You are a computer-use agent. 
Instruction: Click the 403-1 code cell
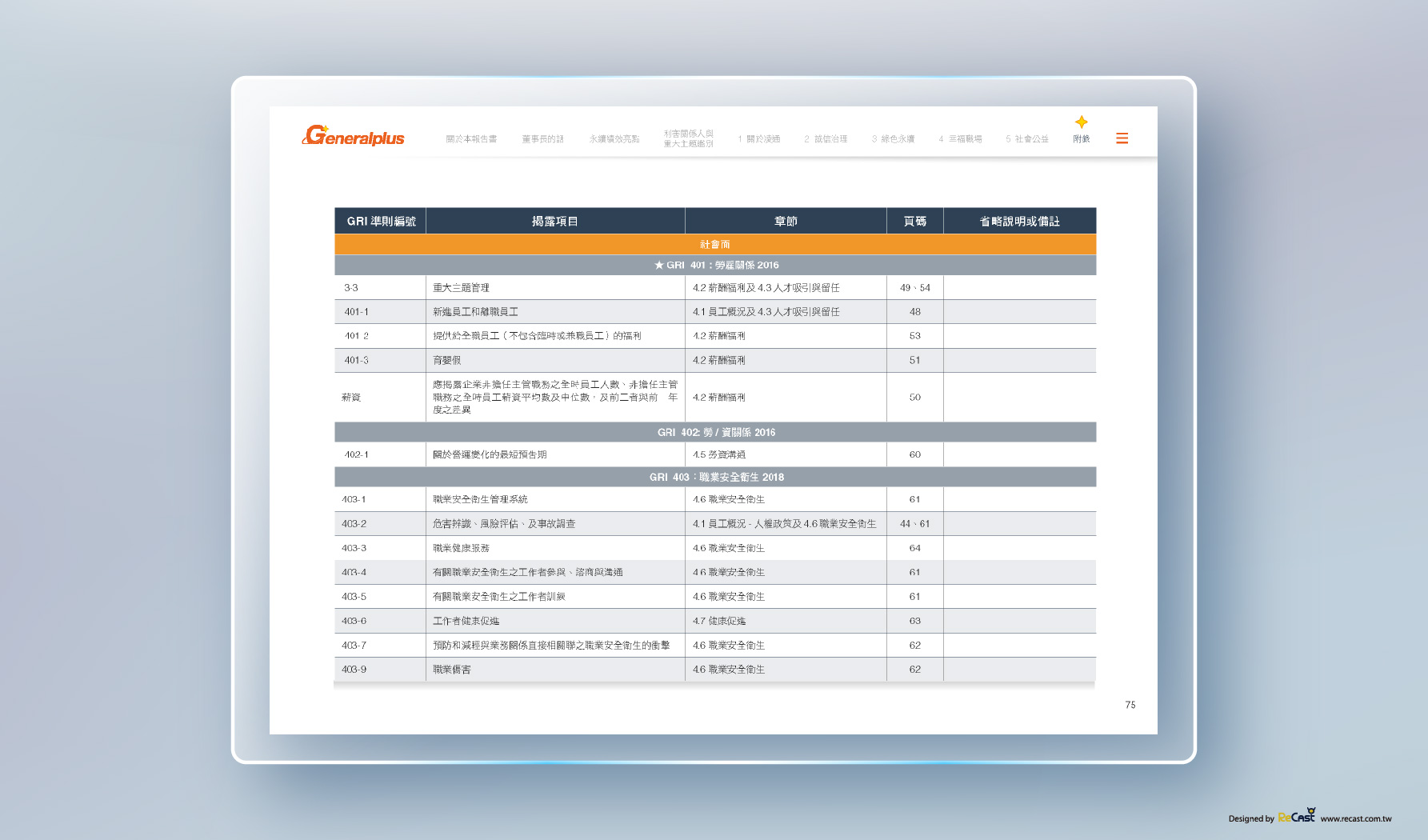tap(381, 499)
